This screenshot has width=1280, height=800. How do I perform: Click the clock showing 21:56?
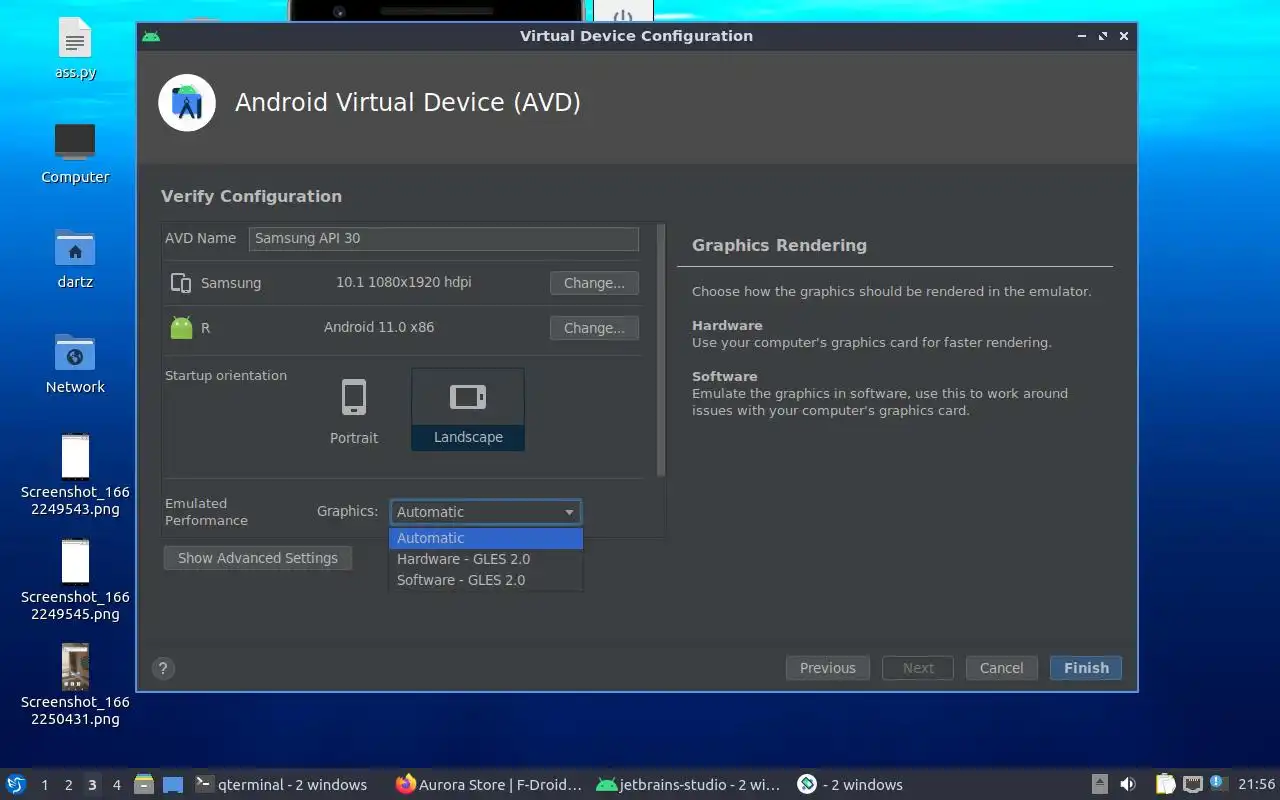pyautogui.click(x=1256, y=784)
